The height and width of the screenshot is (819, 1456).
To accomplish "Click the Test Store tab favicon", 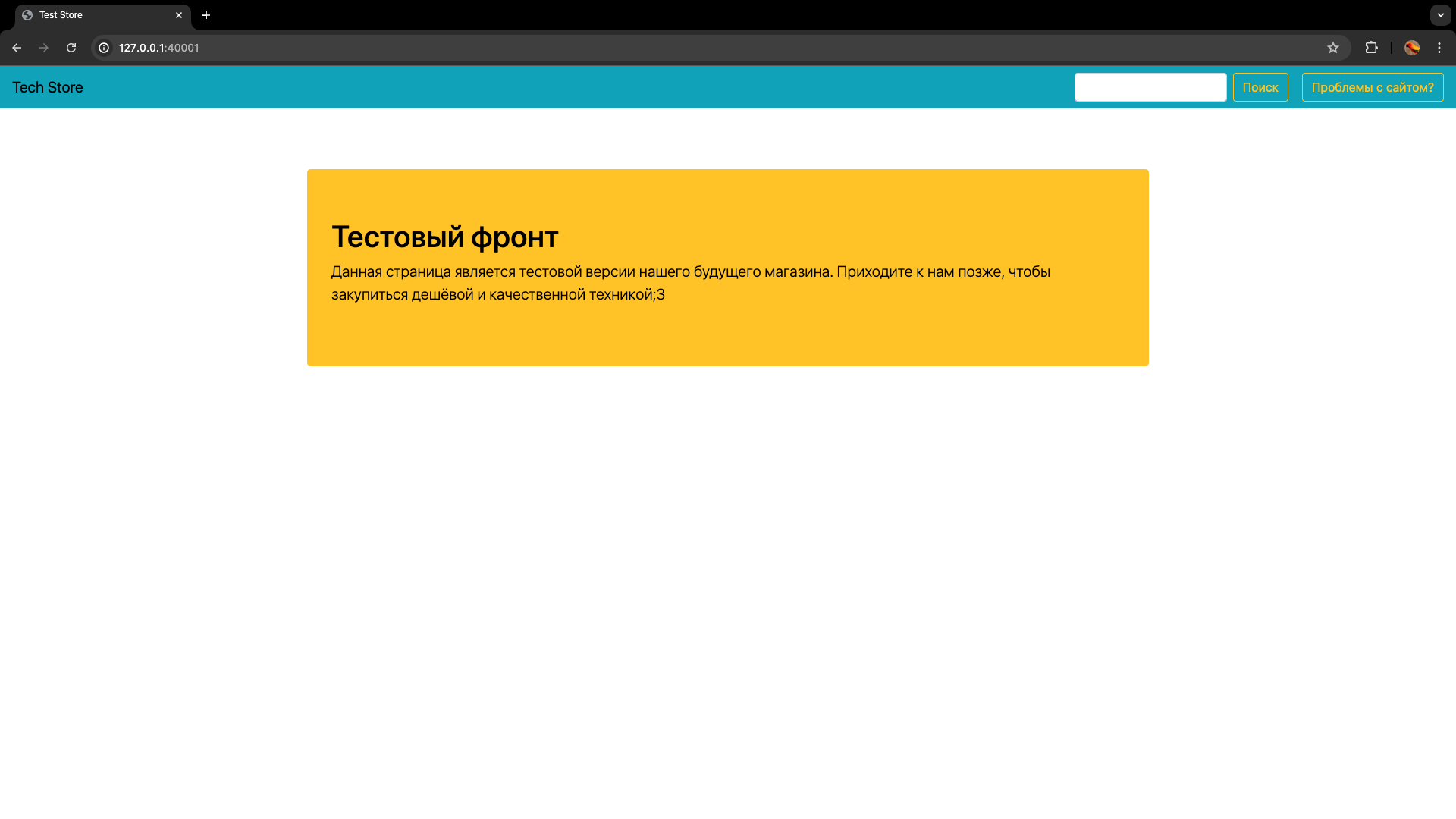I will [x=27, y=15].
